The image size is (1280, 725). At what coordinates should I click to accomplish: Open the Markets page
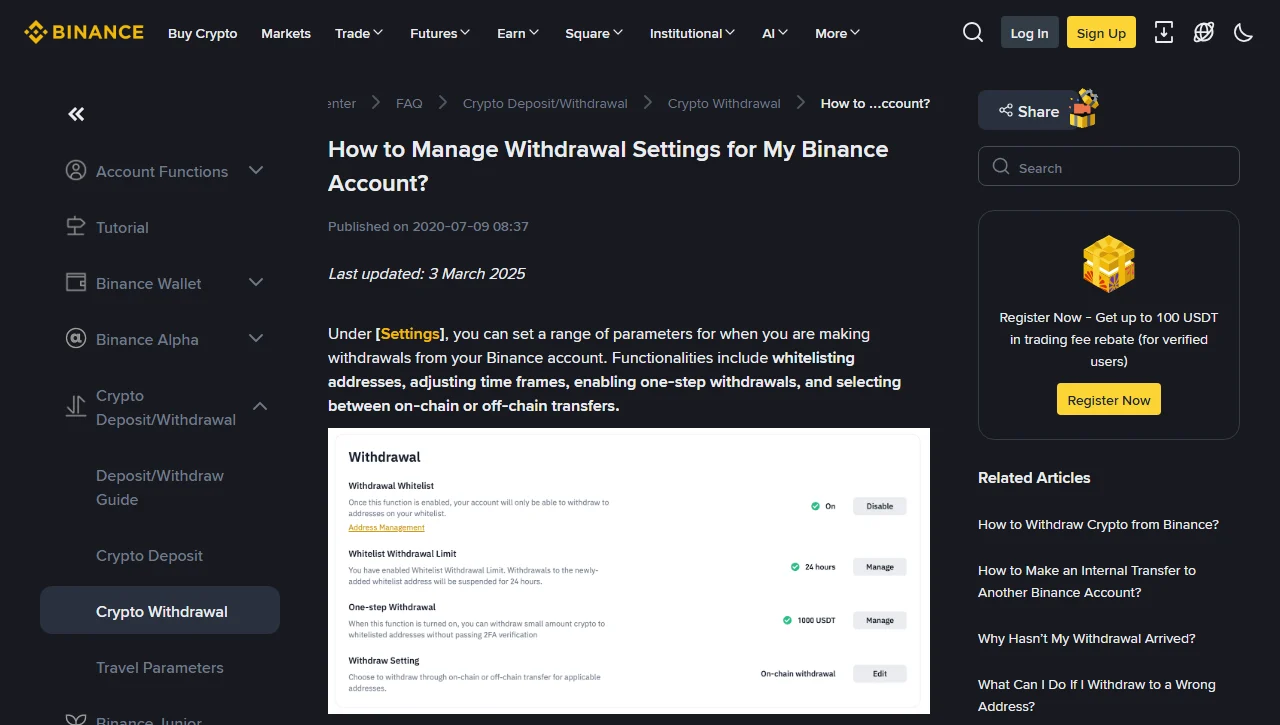[286, 33]
